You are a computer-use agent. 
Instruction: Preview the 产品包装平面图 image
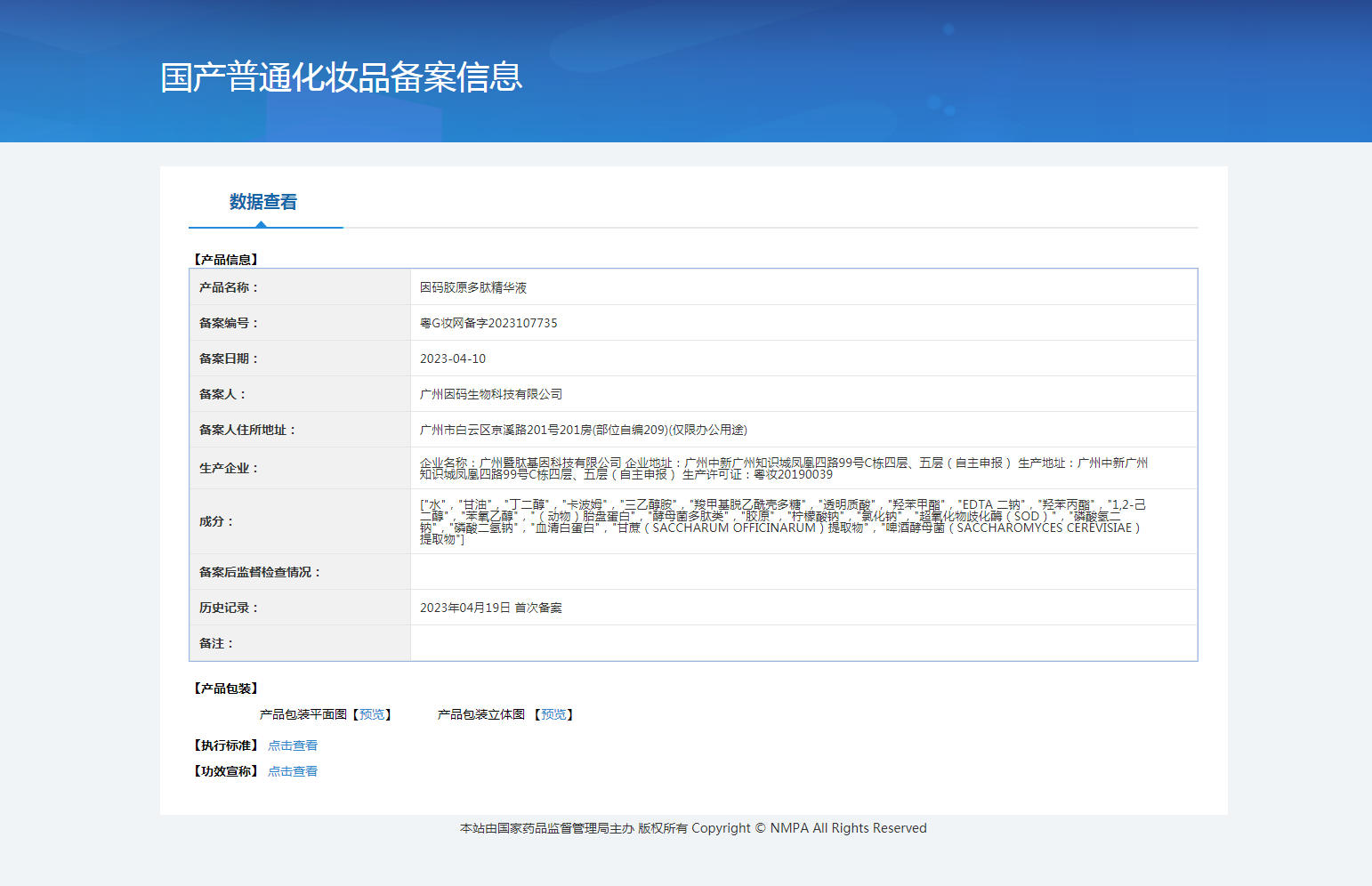(x=372, y=714)
